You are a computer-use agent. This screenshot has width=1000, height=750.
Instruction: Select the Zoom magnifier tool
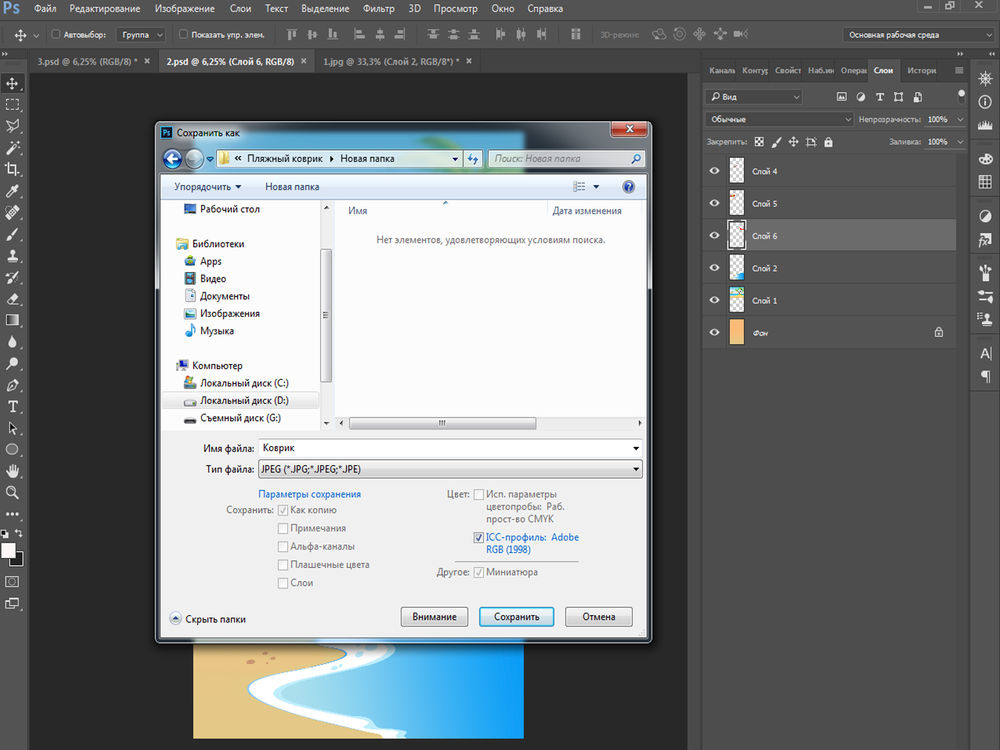[13, 492]
